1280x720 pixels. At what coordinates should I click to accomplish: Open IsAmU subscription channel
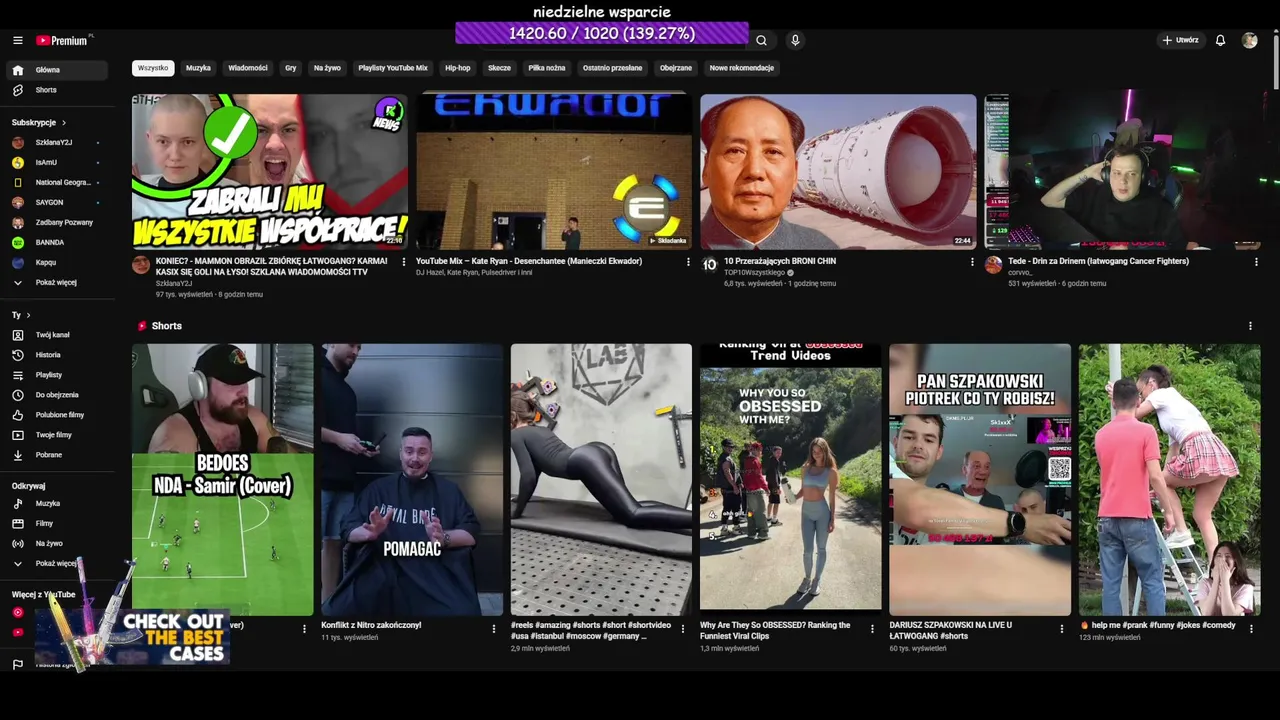[55, 162]
